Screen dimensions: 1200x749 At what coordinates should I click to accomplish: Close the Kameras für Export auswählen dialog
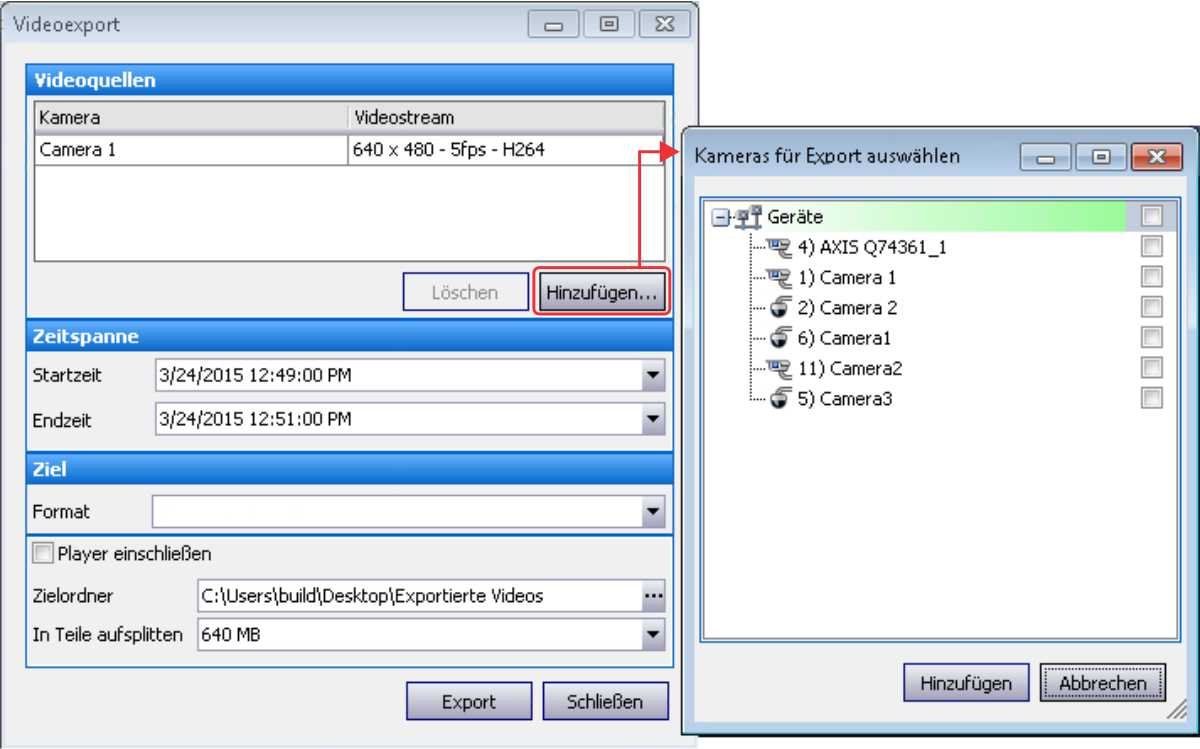pyautogui.click(x=1157, y=157)
